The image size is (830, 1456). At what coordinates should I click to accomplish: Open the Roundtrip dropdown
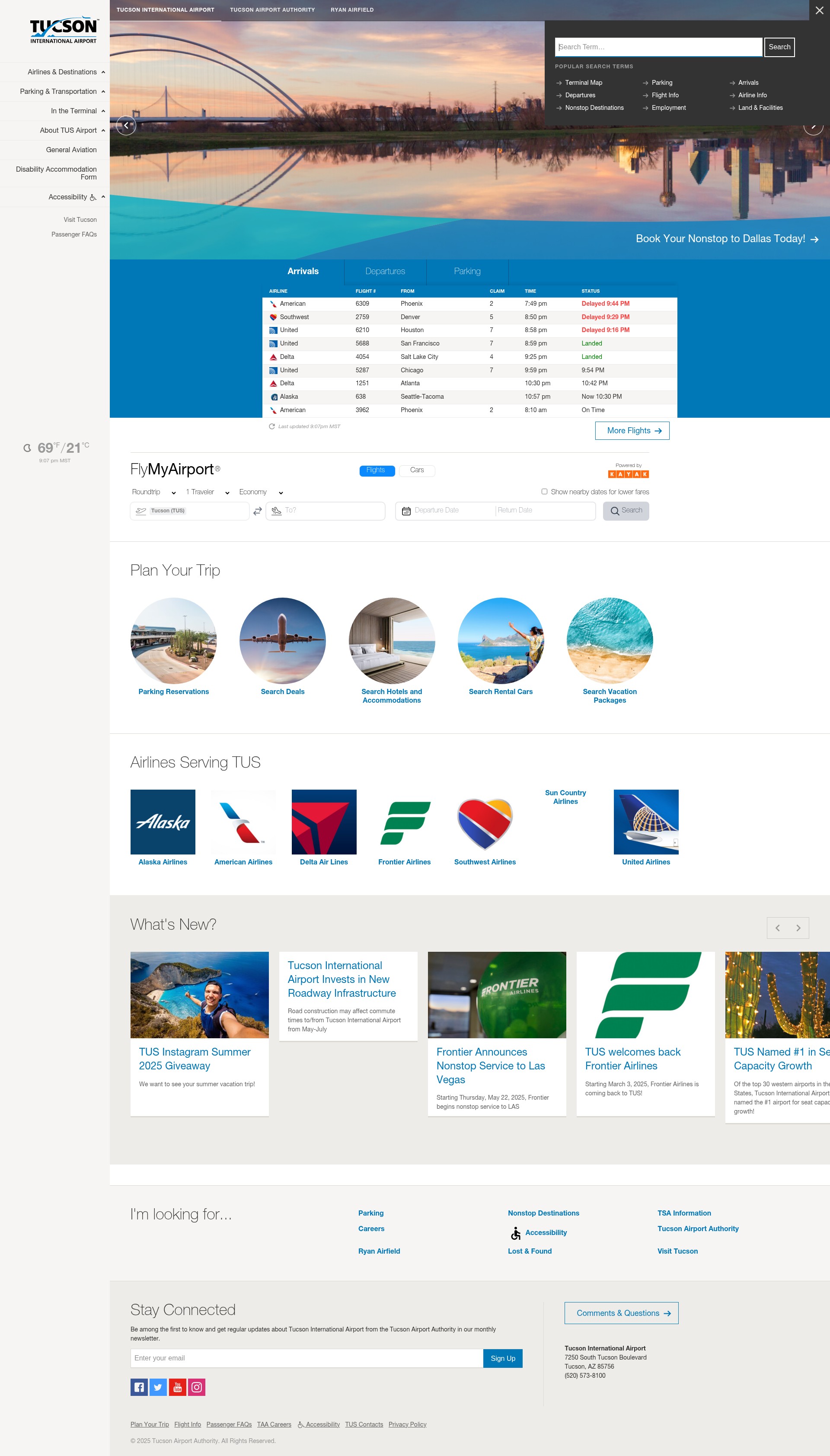point(154,492)
